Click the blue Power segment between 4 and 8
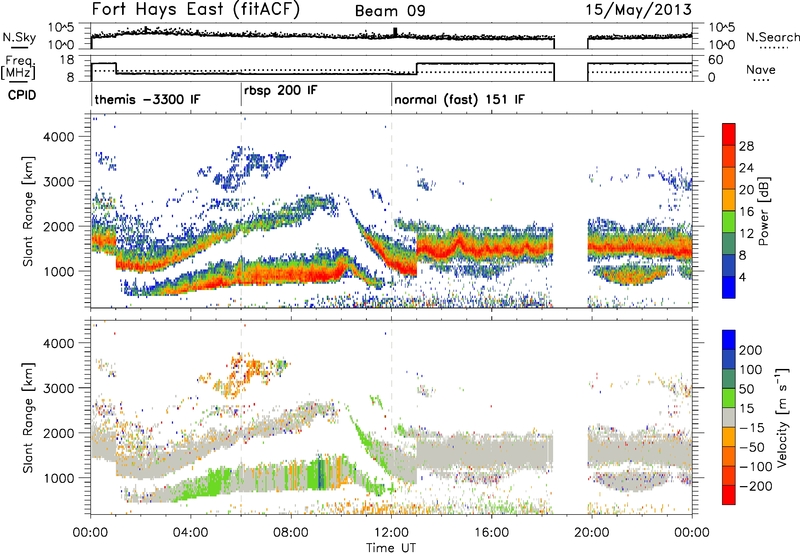This screenshot has width=800, height=554. (729, 265)
